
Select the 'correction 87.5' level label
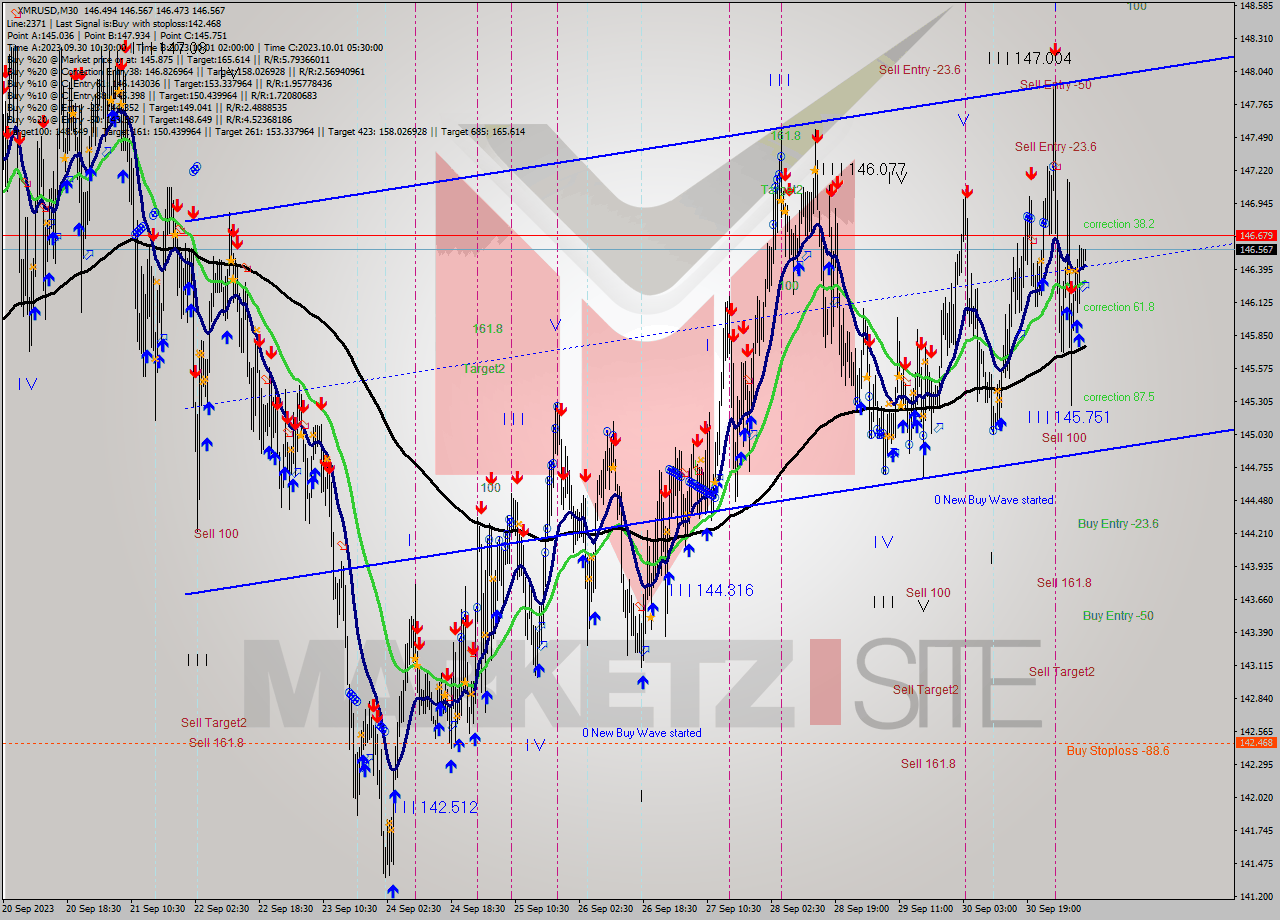tap(1118, 397)
